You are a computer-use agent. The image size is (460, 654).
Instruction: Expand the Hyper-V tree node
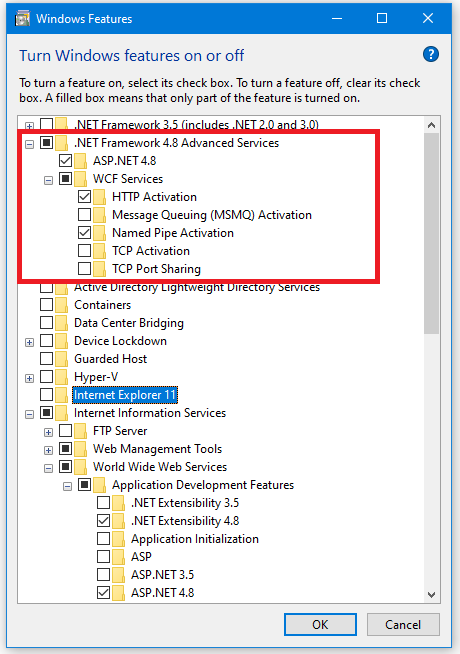click(x=29, y=378)
